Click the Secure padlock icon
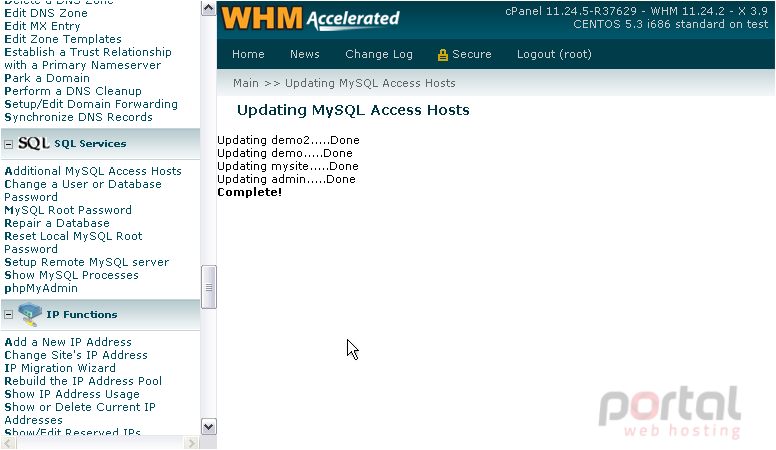The height and width of the screenshot is (450, 776). pos(442,55)
